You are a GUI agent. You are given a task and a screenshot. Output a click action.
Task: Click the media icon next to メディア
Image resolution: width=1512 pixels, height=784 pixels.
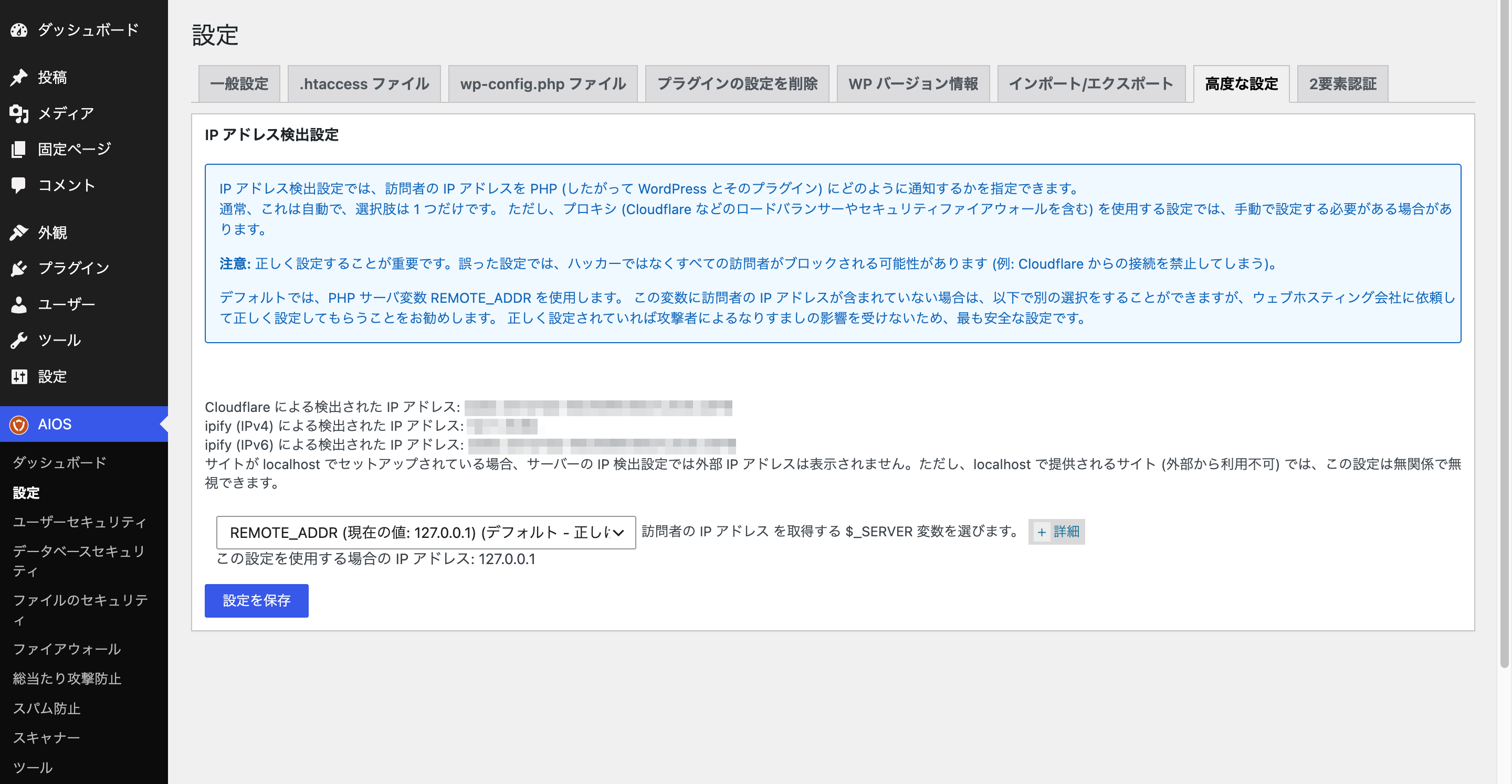click(19, 113)
